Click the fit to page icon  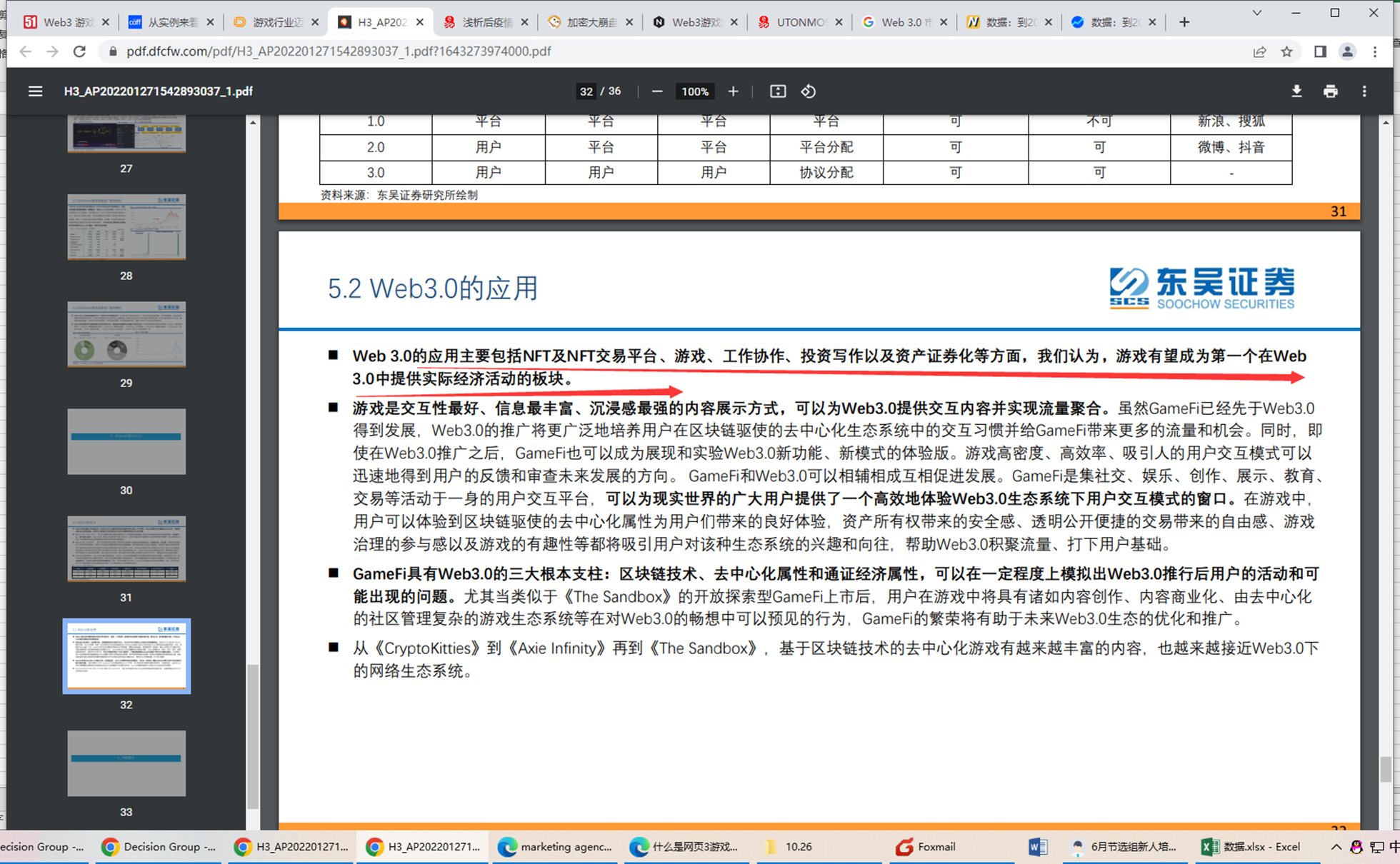(x=778, y=91)
